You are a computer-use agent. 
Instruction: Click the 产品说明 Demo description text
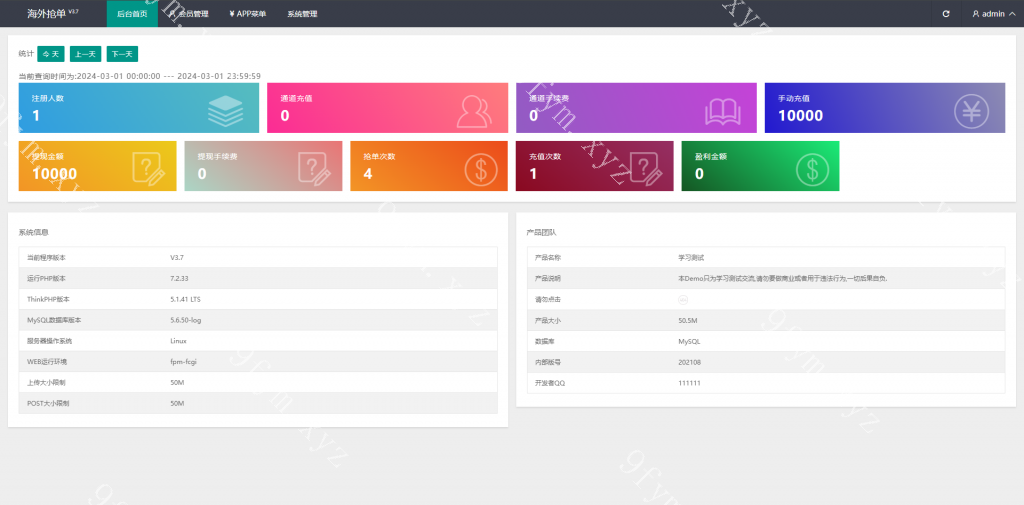(783, 278)
